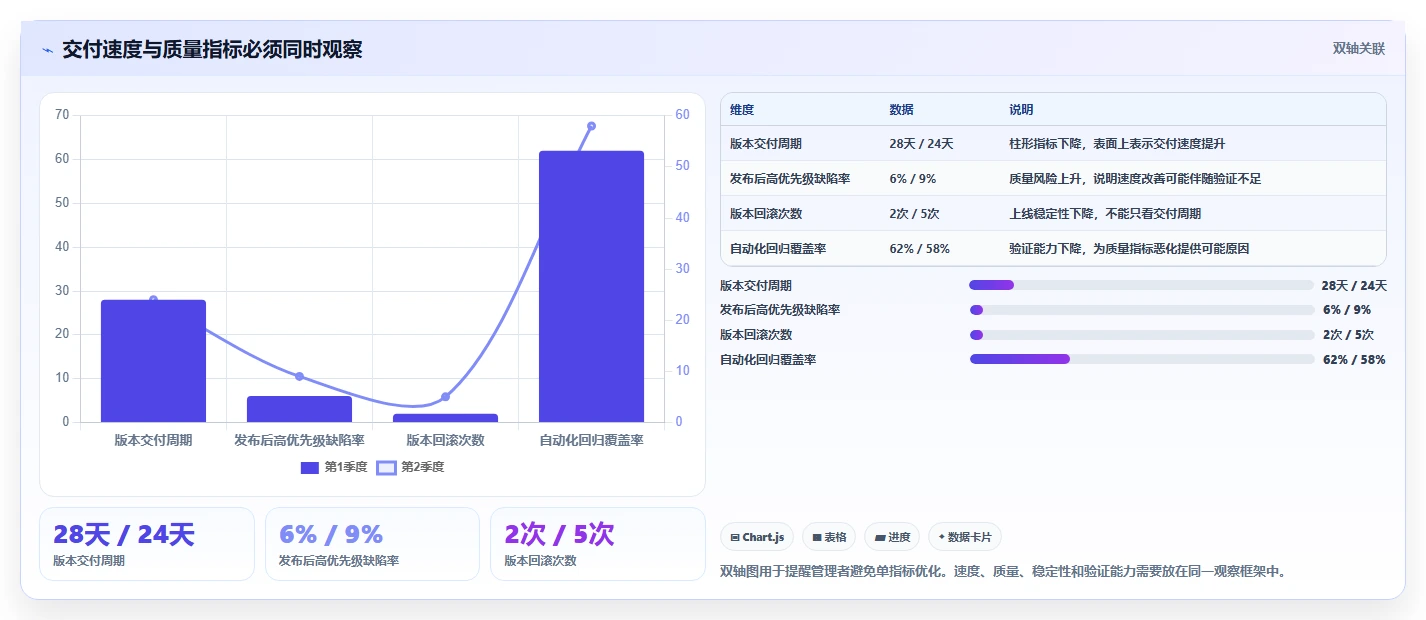Click the 维度 table column header
1426x620 pixels.
click(x=742, y=110)
